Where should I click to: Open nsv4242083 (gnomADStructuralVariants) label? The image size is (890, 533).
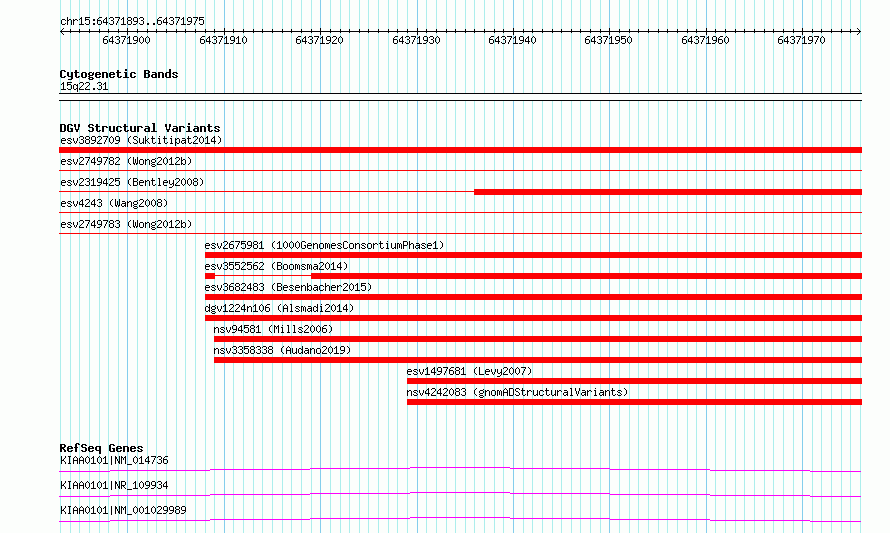pyautogui.click(x=517, y=392)
